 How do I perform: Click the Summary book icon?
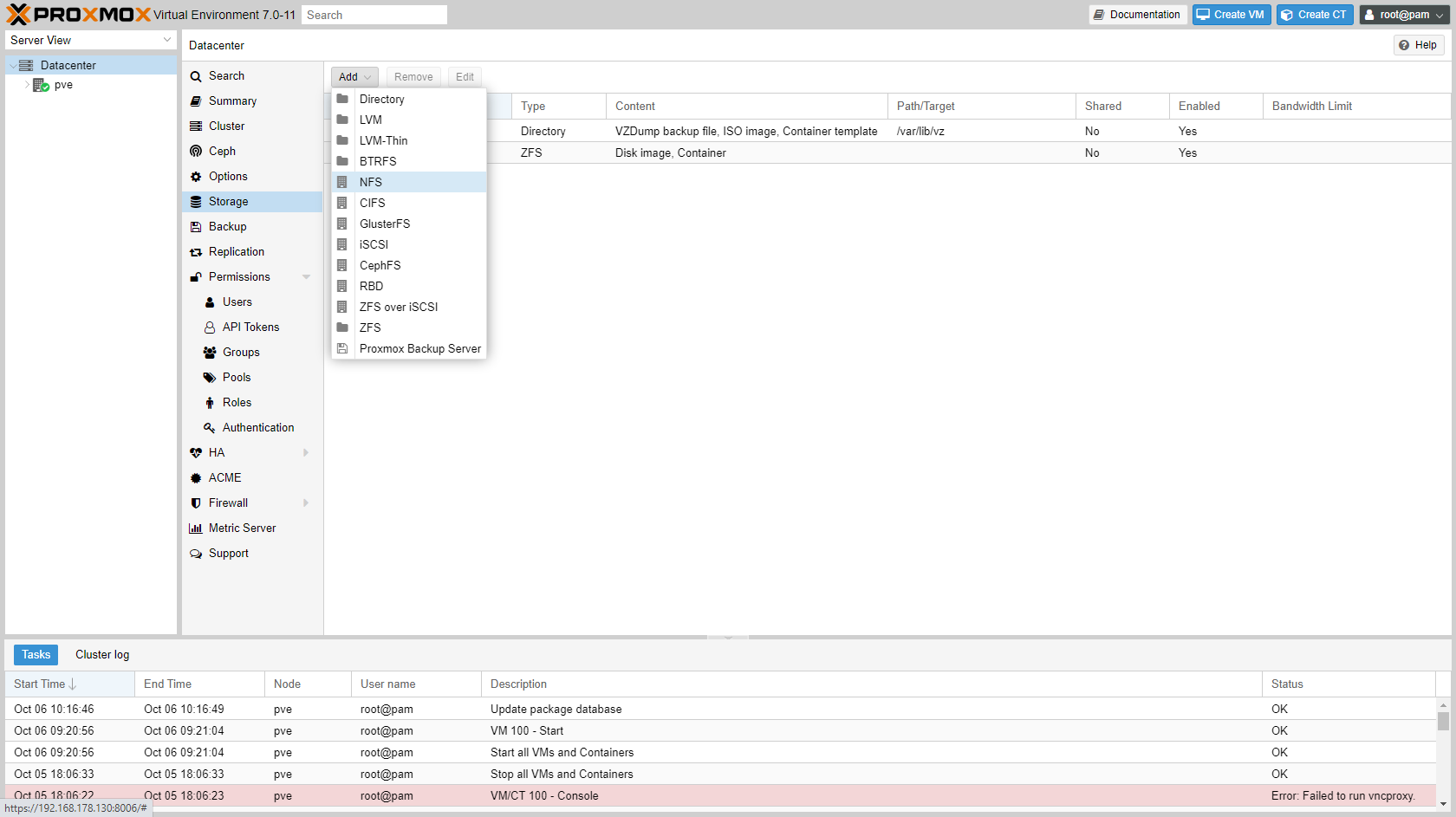click(x=196, y=101)
